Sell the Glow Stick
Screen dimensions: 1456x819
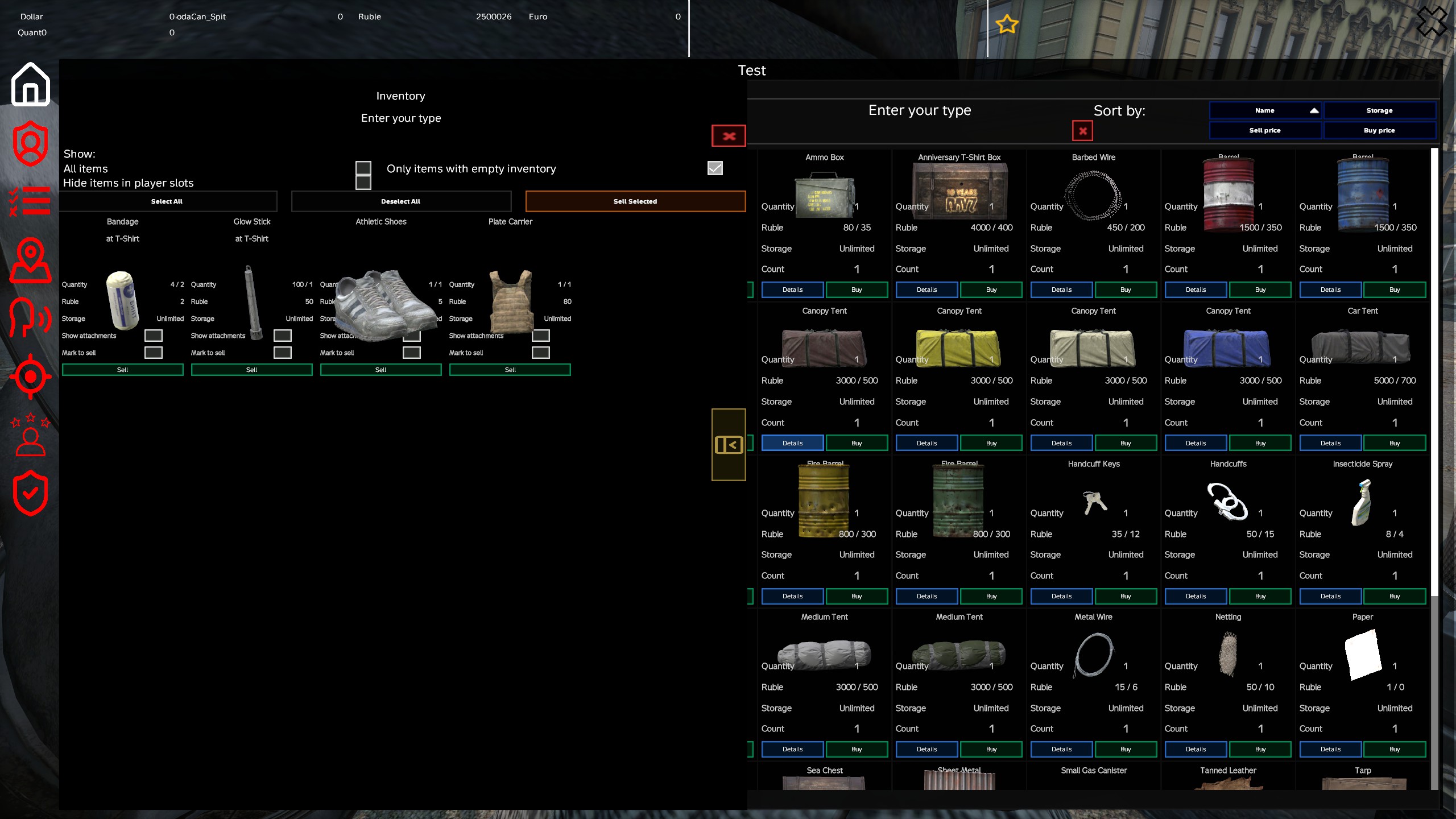(252, 370)
